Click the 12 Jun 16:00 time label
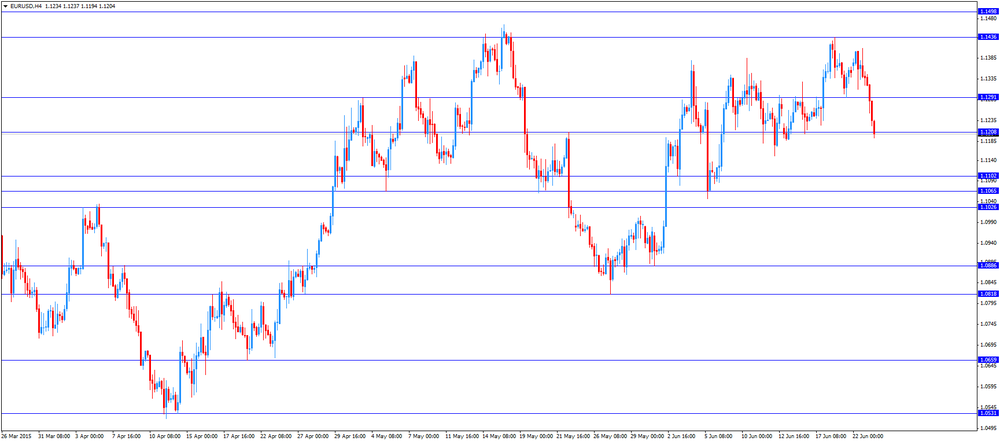The height and width of the screenshot is (441, 1000). click(795, 437)
